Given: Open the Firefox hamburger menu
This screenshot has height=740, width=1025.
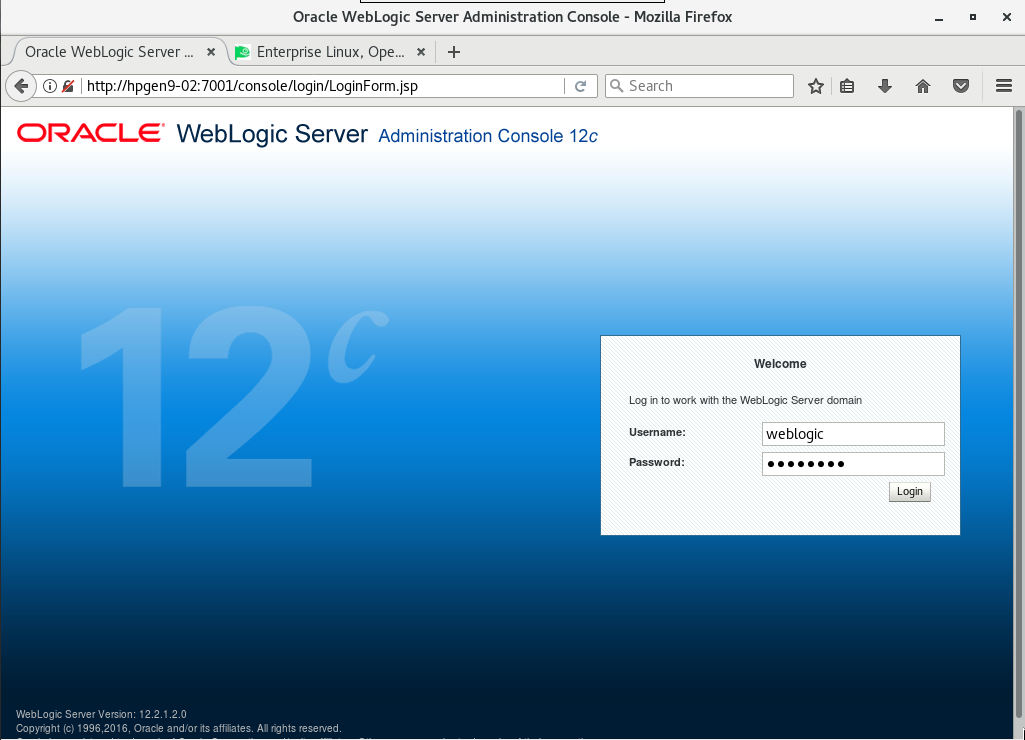Looking at the screenshot, I should tap(1003, 86).
